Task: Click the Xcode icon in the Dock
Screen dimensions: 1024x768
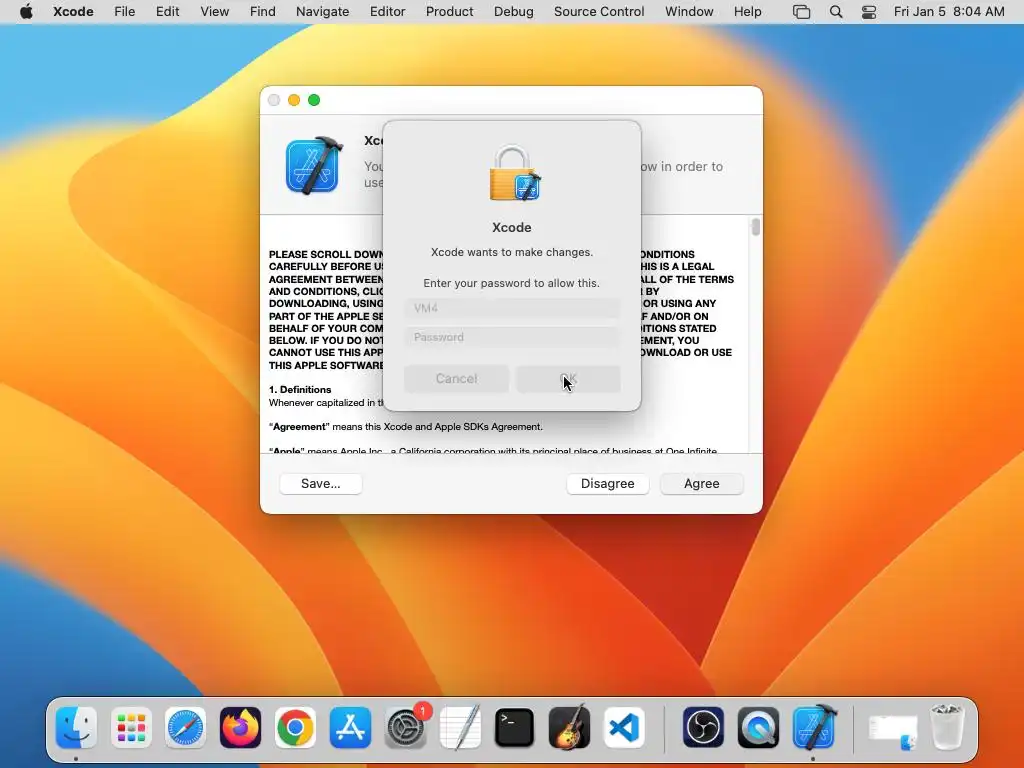Action: 814,727
